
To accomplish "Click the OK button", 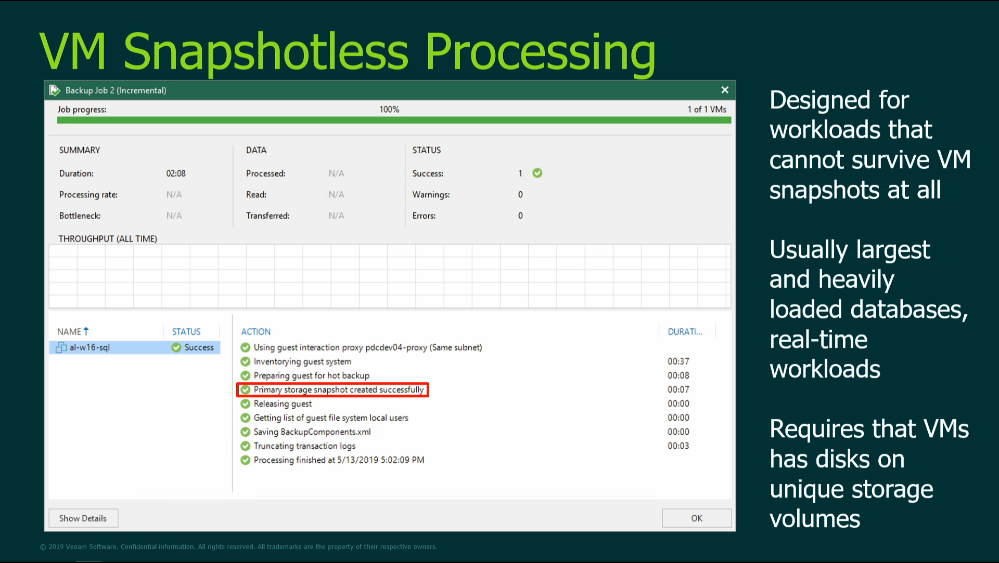I will click(696, 518).
